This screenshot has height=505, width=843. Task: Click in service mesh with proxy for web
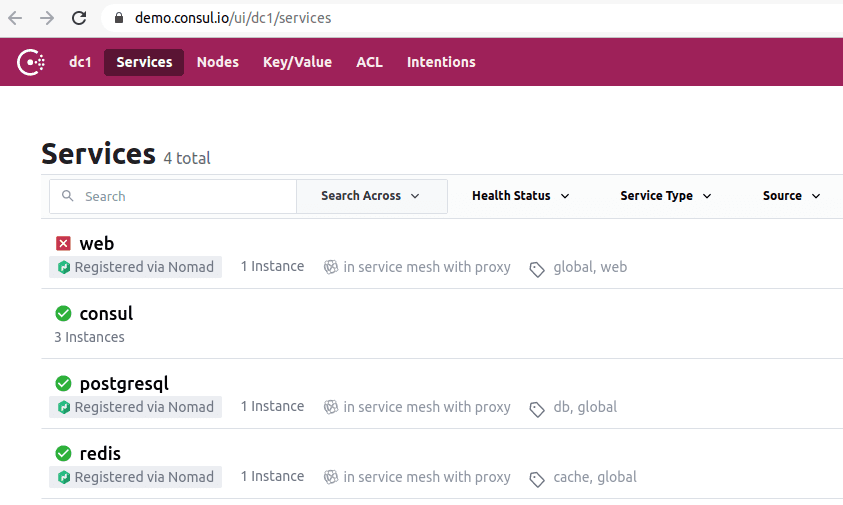pyautogui.click(x=427, y=267)
